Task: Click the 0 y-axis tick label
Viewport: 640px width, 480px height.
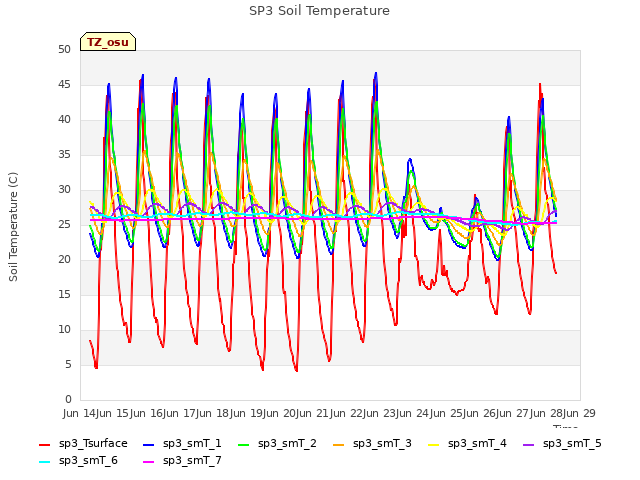Action: click(68, 399)
